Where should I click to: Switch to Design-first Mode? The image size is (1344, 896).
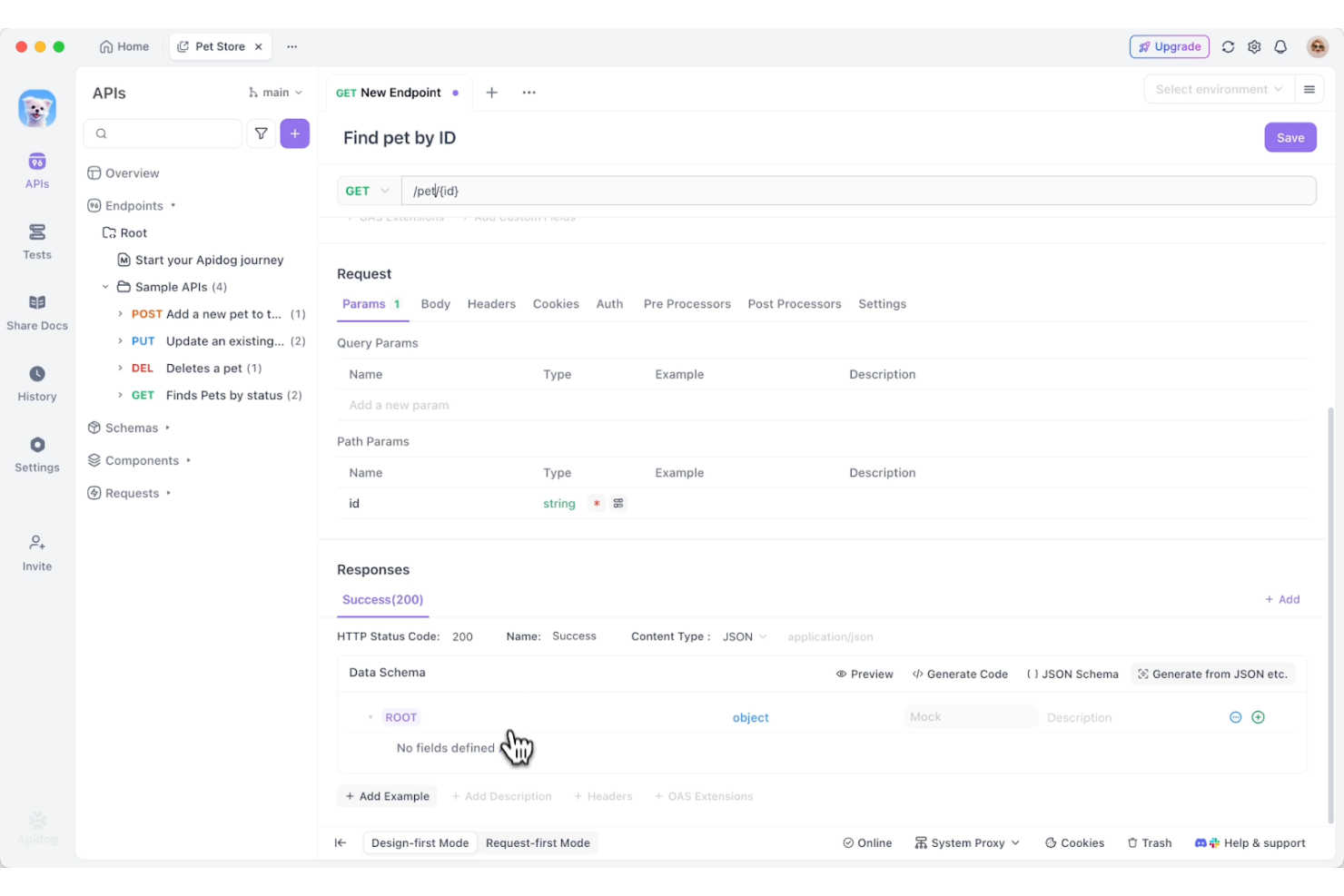pos(420,843)
